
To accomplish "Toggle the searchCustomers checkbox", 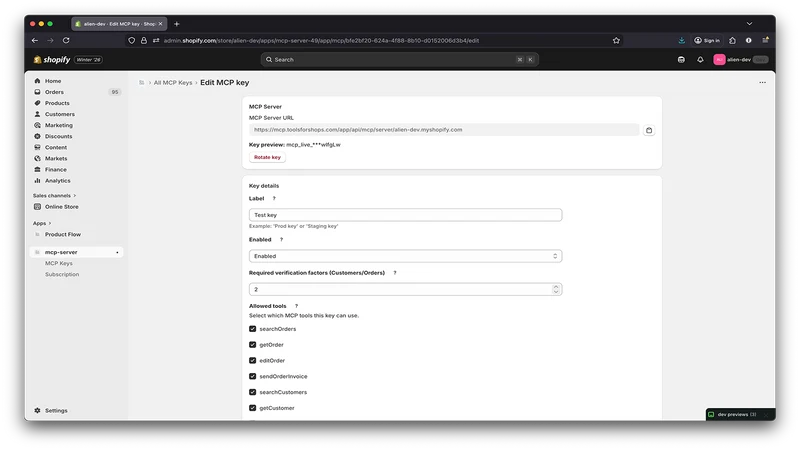I will tap(253, 392).
